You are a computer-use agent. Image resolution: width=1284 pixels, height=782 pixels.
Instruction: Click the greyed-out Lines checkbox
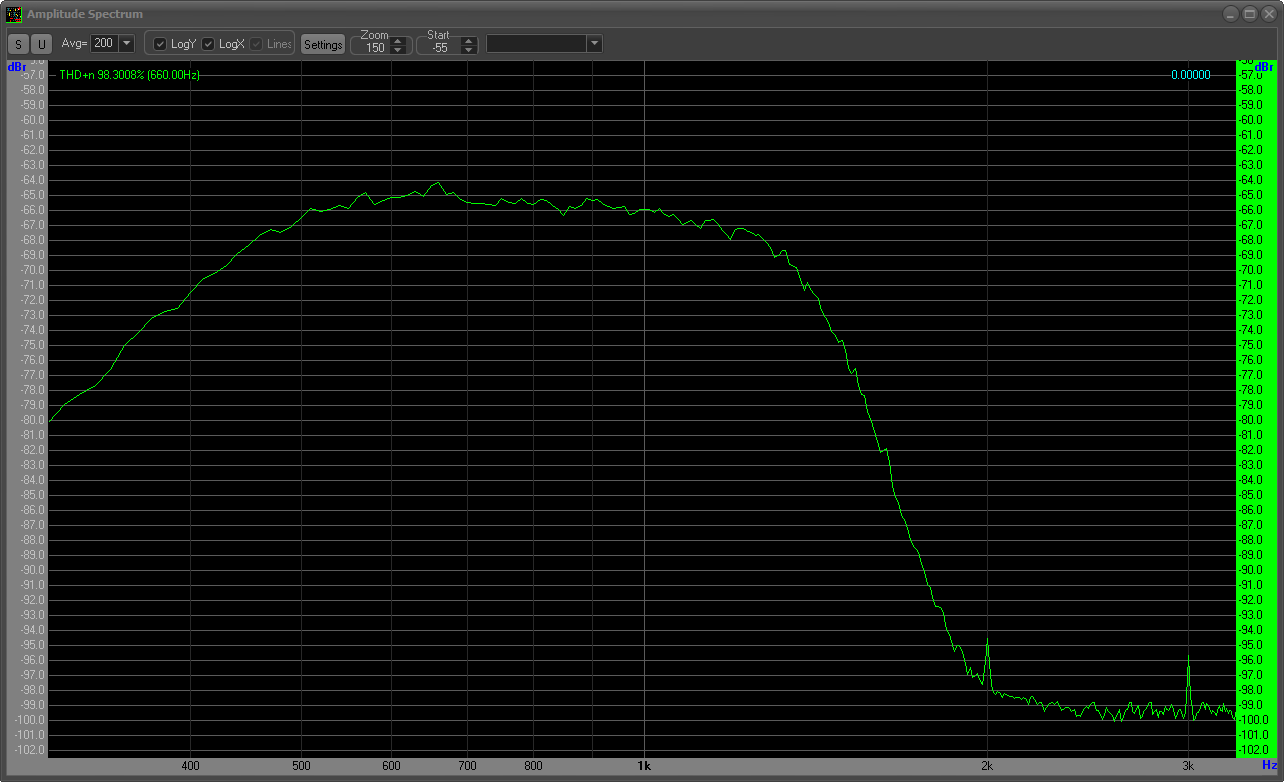pyautogui.click(x=256, y=44)
